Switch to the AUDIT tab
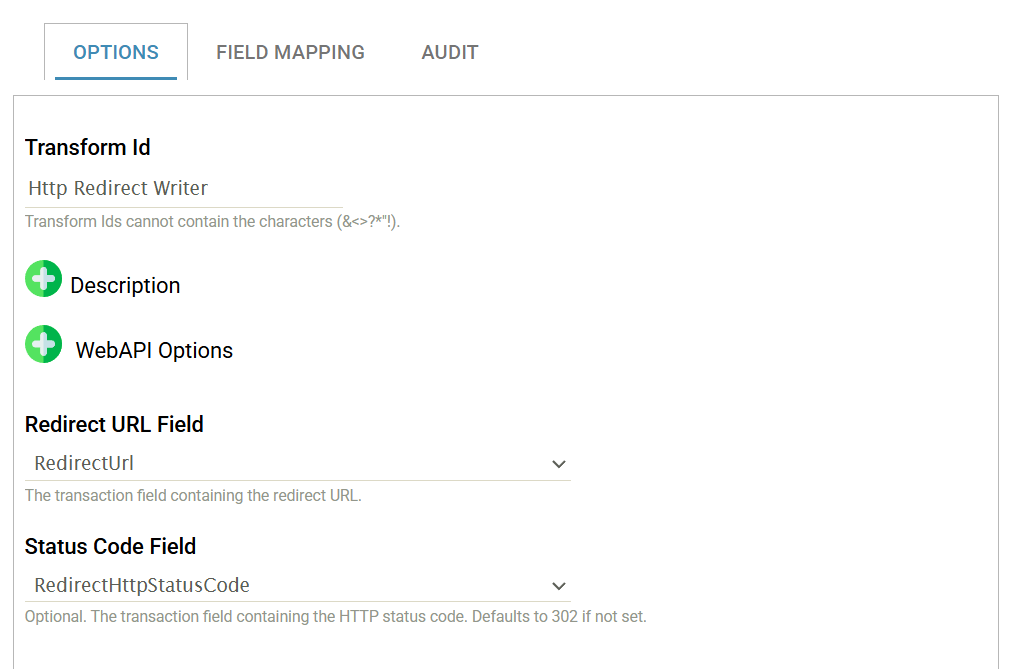 [450, 52]
